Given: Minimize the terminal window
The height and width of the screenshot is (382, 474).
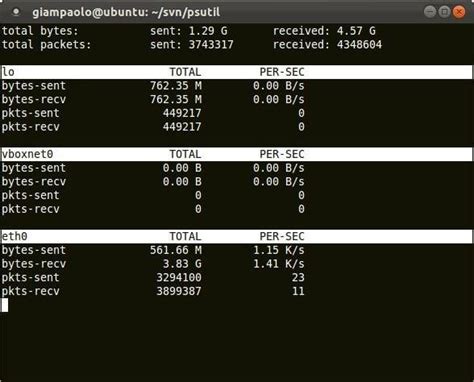Looking at the screenshot, I should pos(430,12).
